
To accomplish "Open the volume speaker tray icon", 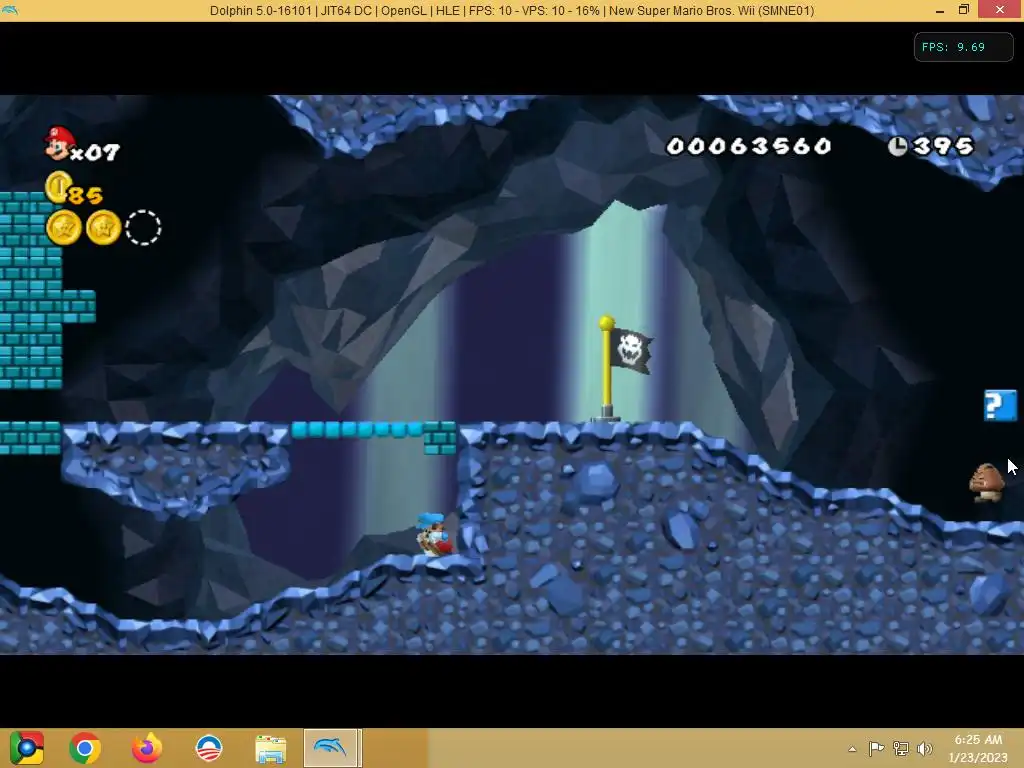I will (x=924, y=748).
